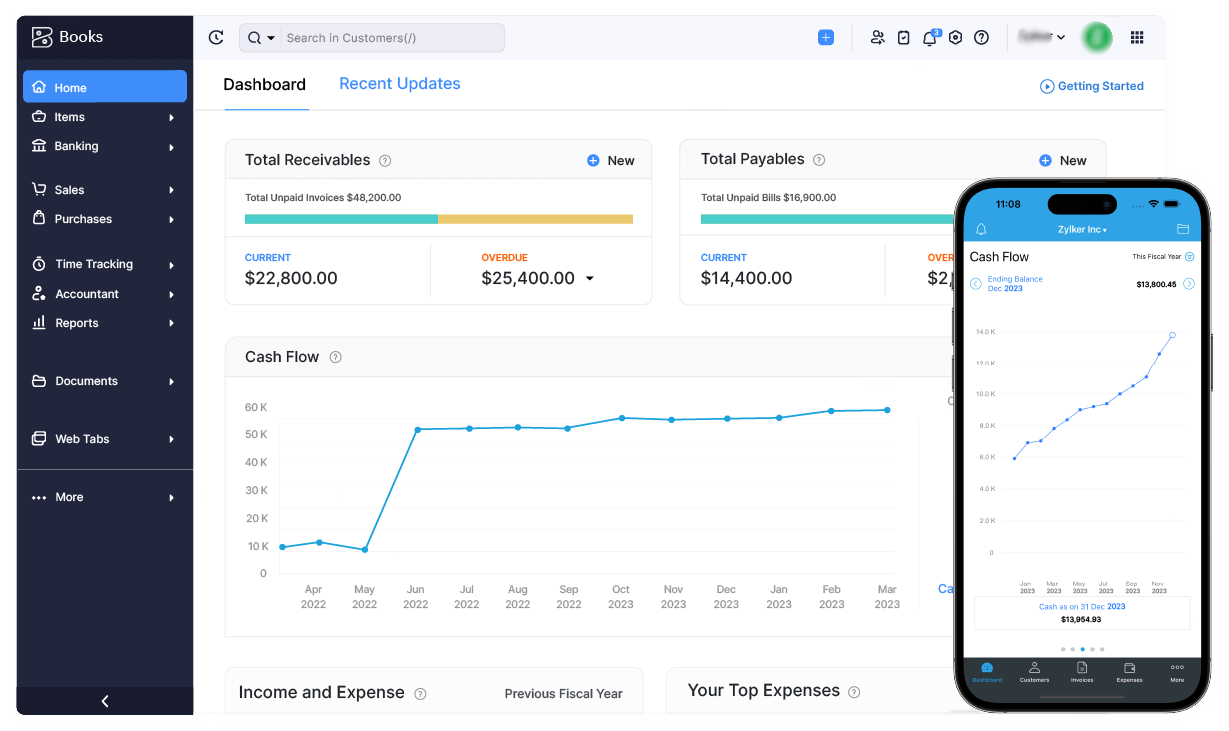Click the help question mark icon

(981, 38)
